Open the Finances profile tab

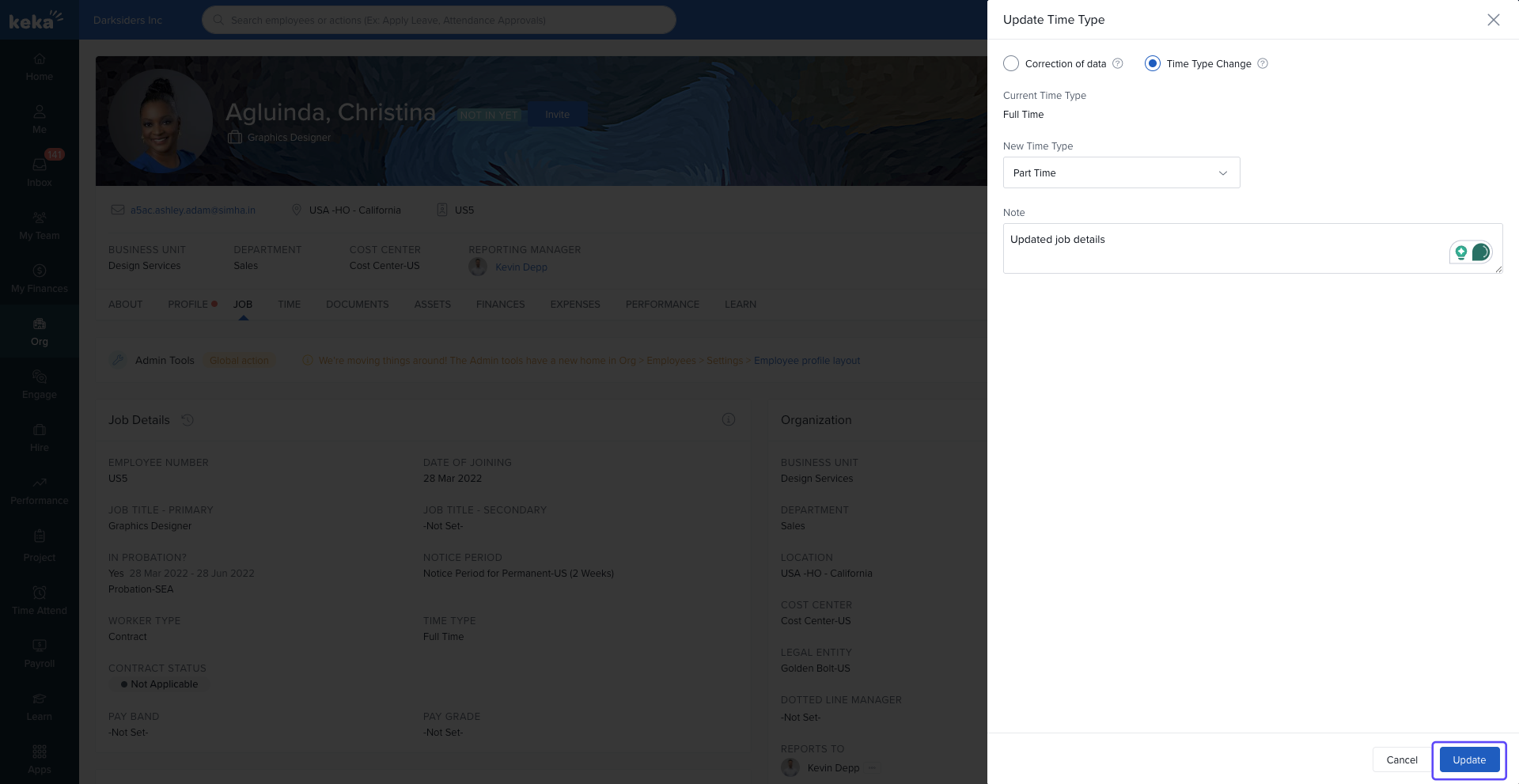[x=500, y=305]
